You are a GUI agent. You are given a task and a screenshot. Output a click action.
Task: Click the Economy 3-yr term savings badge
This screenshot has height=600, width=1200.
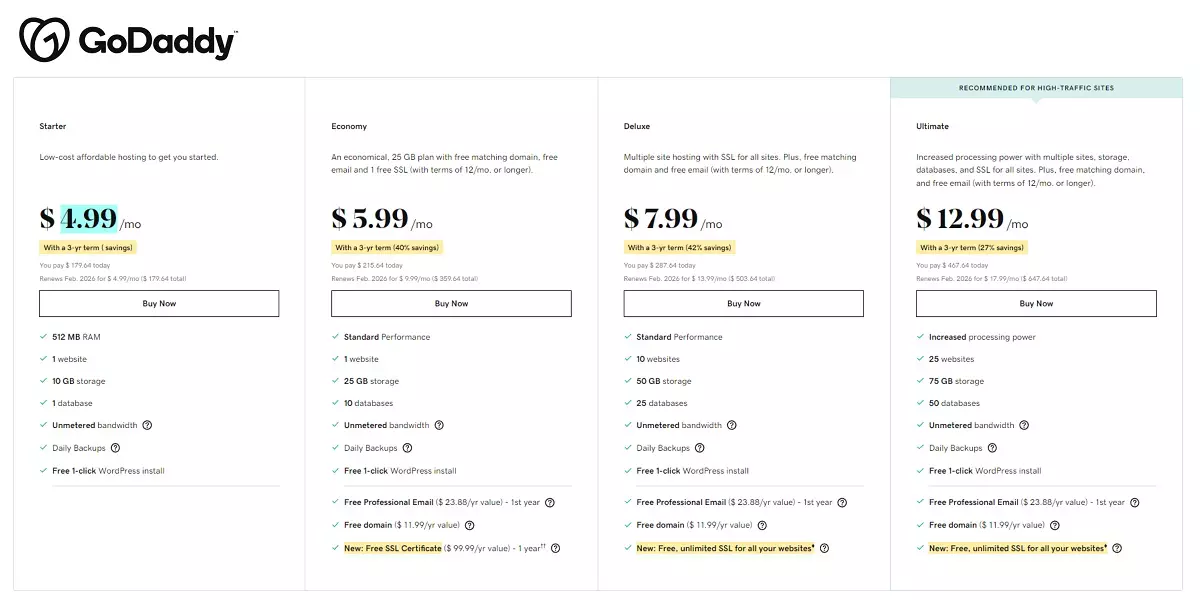coord(386,248)
